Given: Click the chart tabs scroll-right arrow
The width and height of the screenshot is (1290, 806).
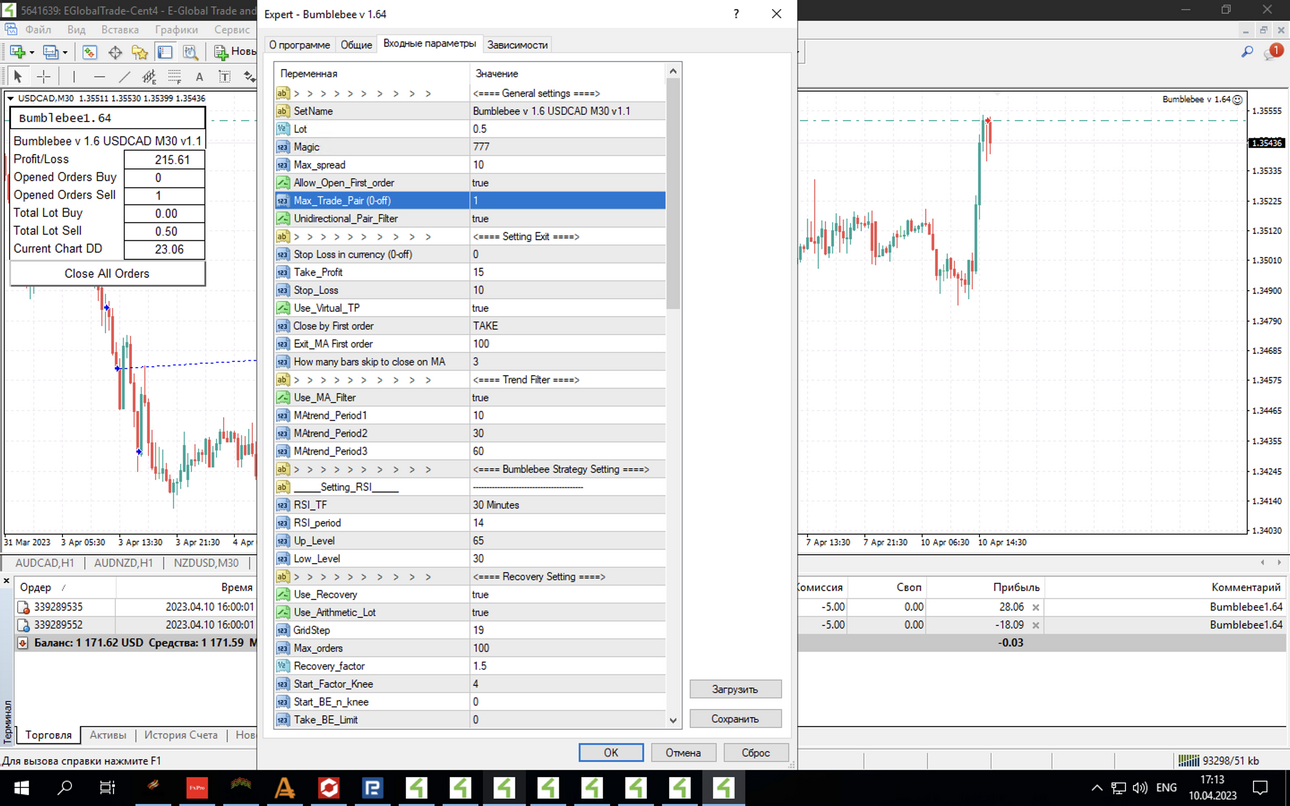Looking at the screenshot, I should 1278,563.
